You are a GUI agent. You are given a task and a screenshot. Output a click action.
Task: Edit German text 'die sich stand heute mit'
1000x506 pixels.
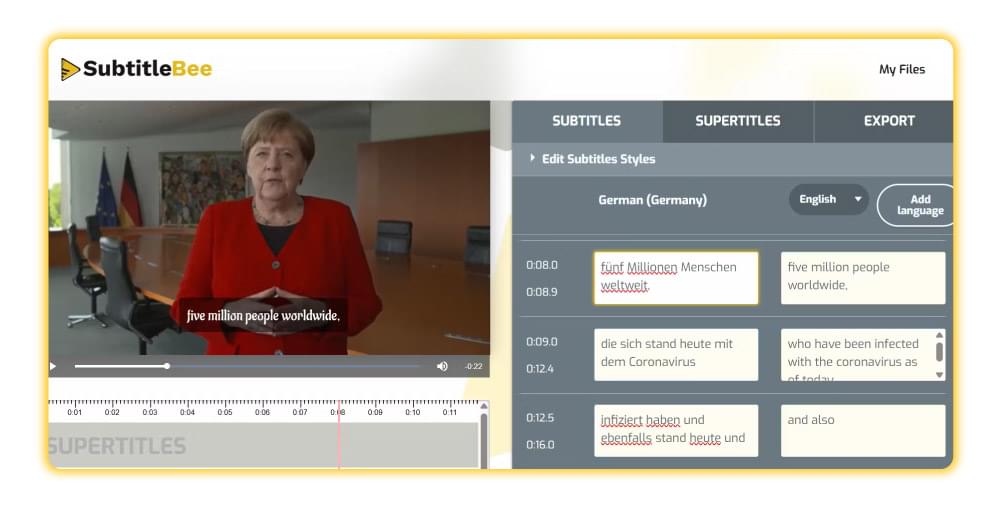(676, 355)
